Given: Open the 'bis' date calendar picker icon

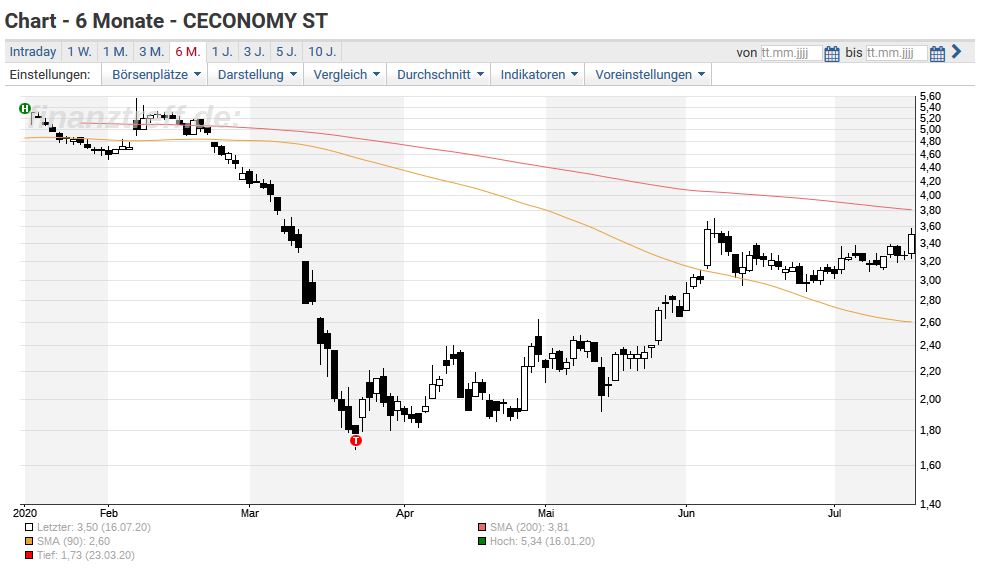Looking at the screenshot, I should coord(937,54).
